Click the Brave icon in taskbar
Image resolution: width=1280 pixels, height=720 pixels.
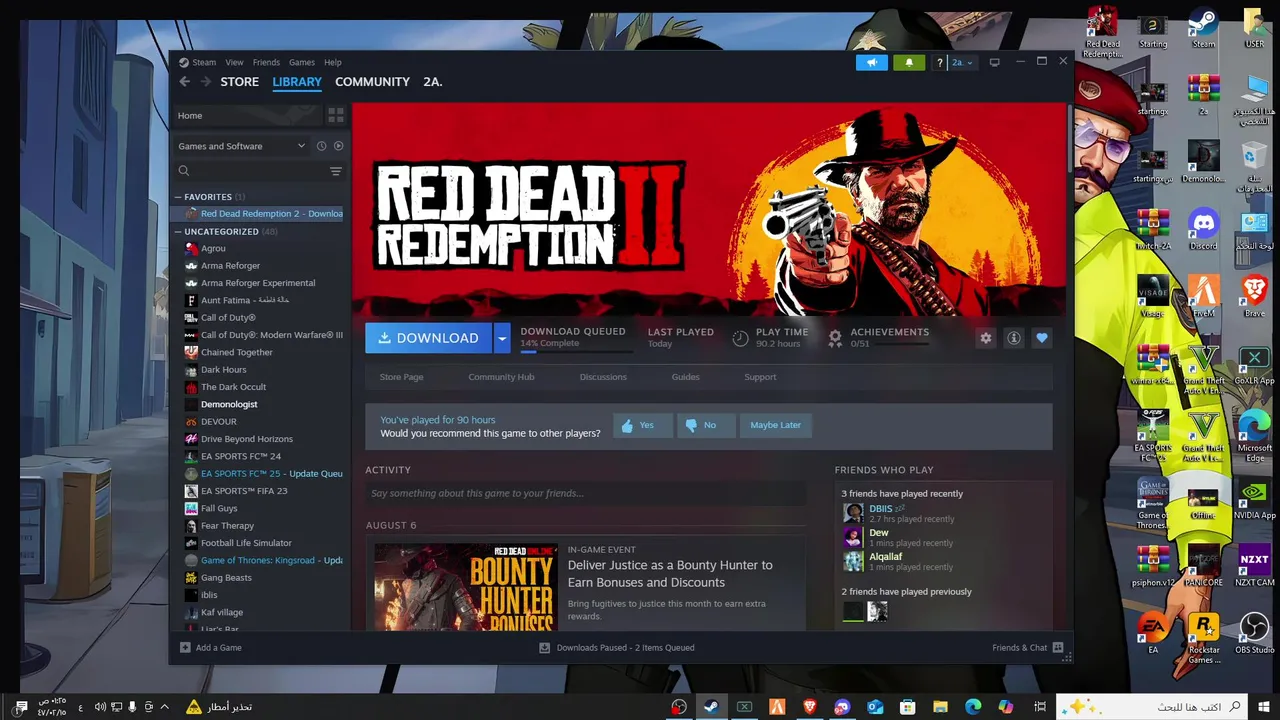pos(809,707)
